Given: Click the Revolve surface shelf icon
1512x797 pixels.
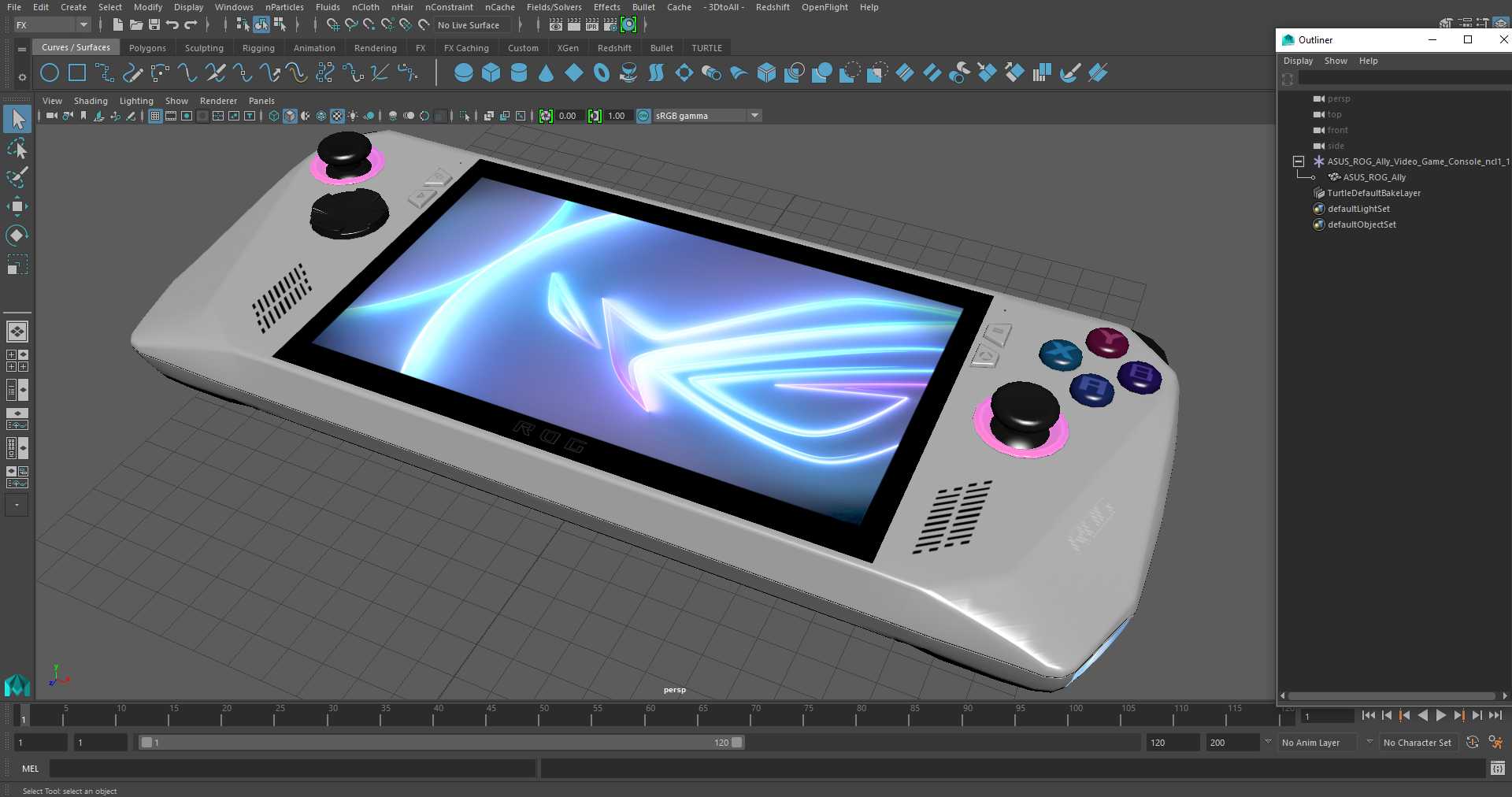Looking at the screenshot, I should 629,73.
